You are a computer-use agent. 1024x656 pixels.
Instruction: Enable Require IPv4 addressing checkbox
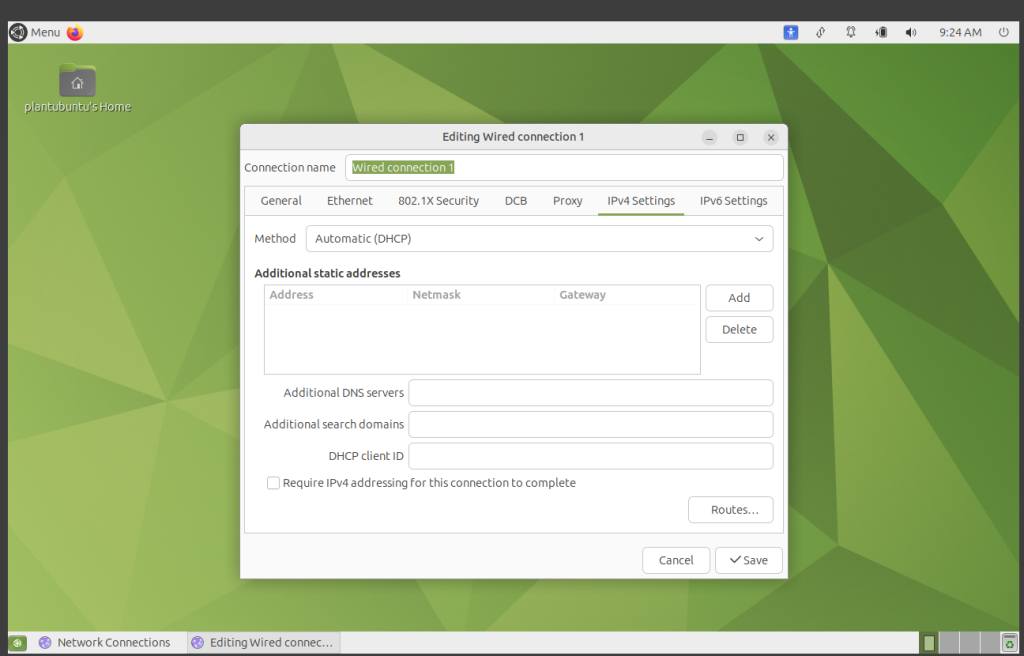(273, 483)
